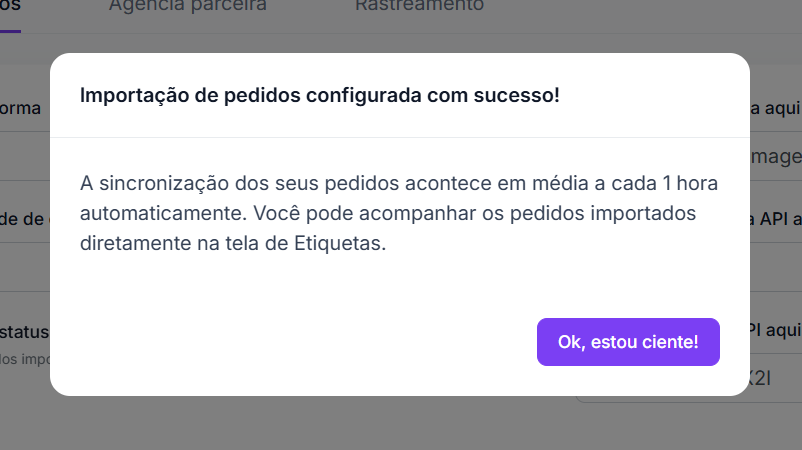Click the divider line under the dialog title
This screenshot has width=802, height=450.
click(x=400, y=137)
